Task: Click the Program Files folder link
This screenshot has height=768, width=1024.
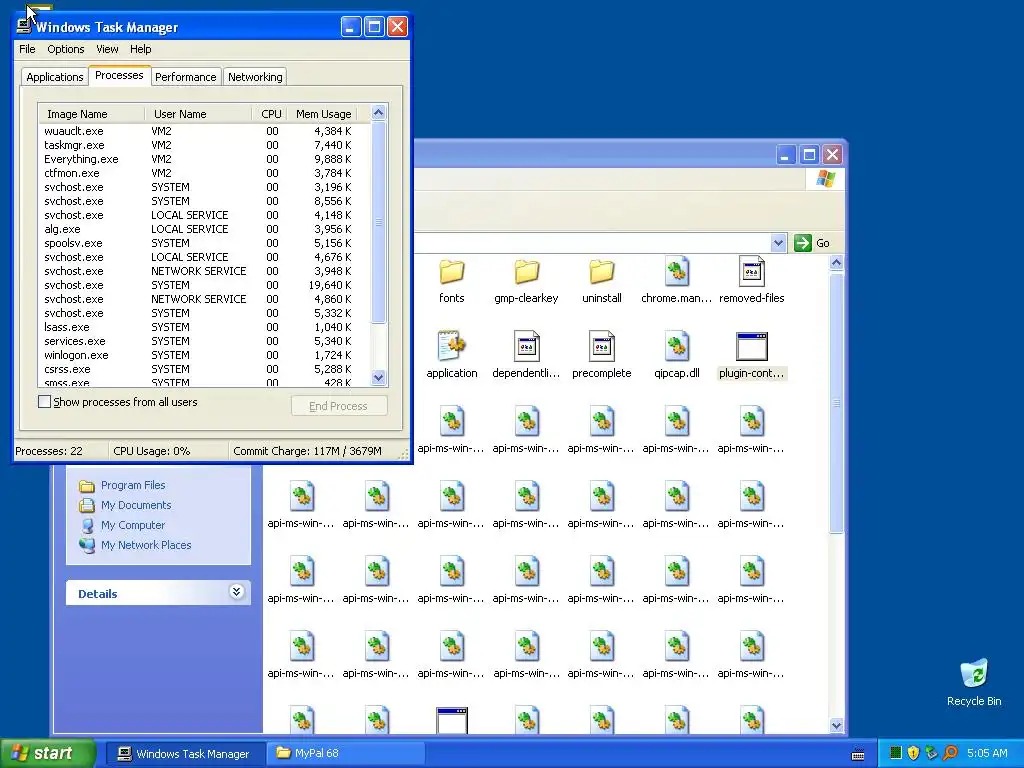Action: coord(133,485)
